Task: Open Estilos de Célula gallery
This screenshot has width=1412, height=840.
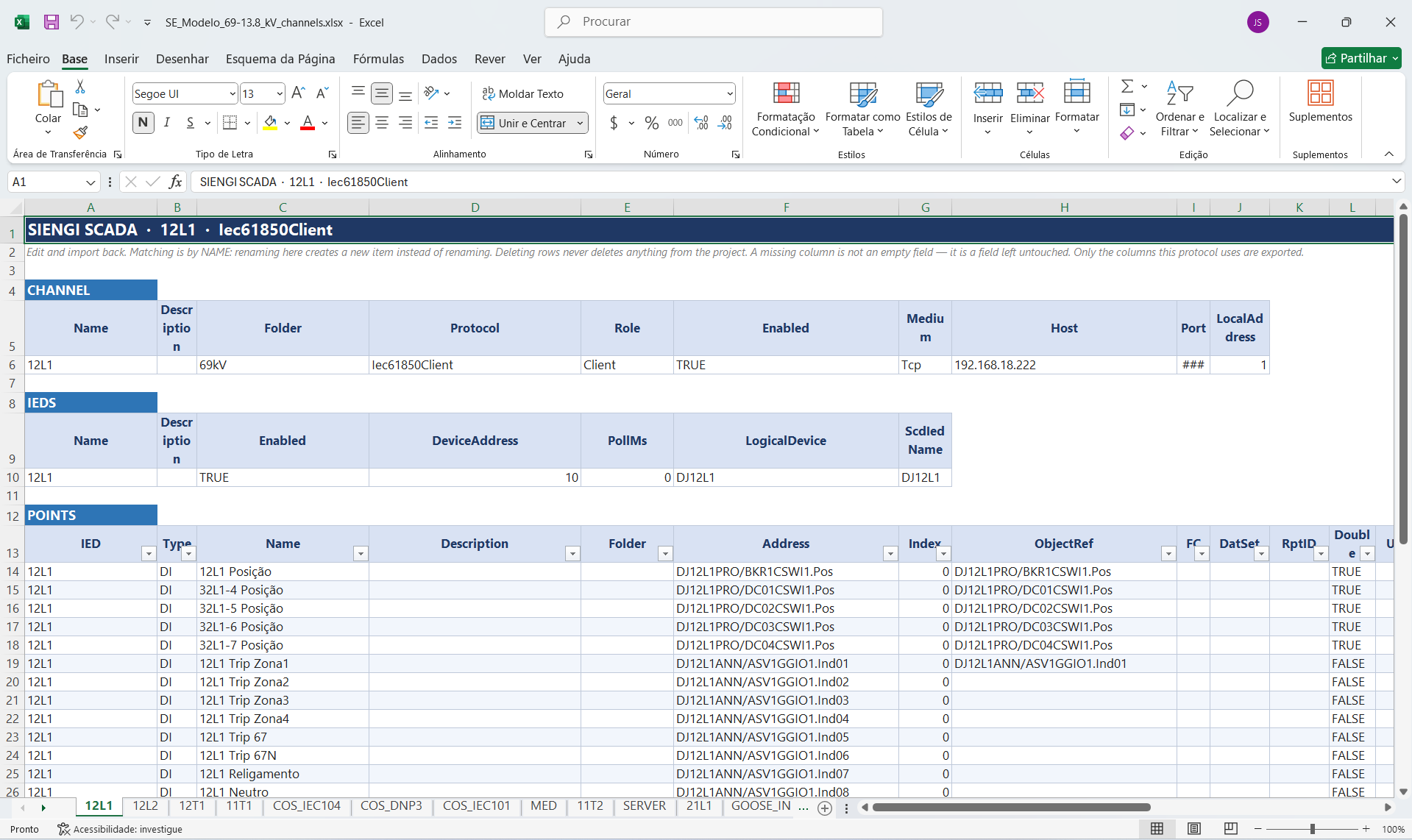Action: (929, 109)
